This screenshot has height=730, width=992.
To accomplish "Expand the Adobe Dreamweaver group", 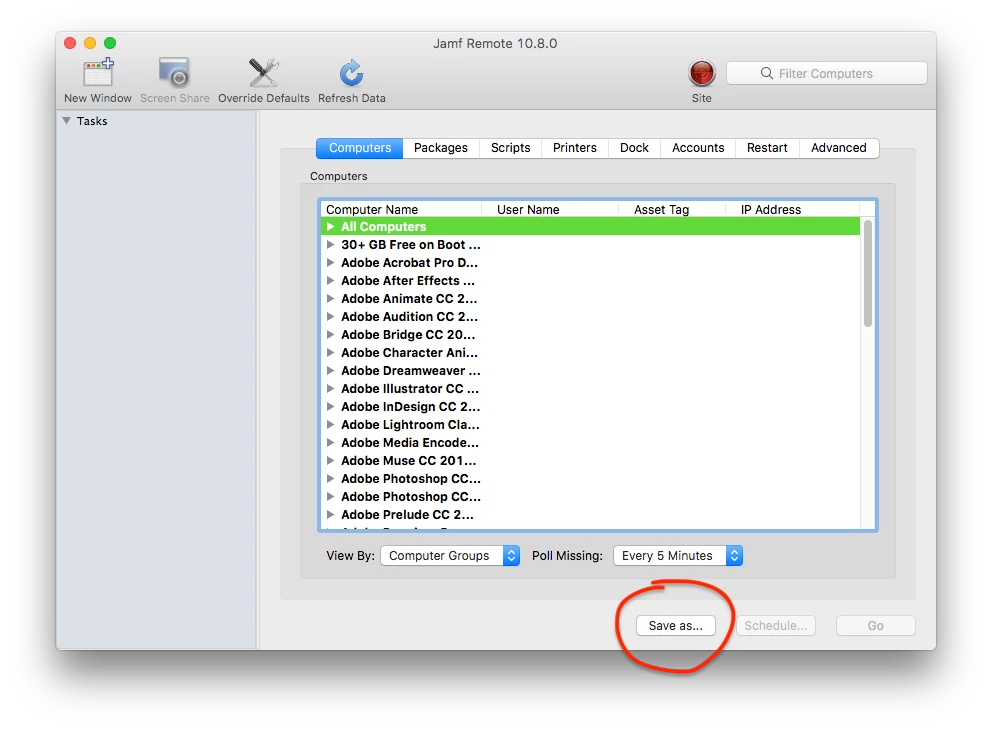I will pyautogui.click(x=330, y=371).
